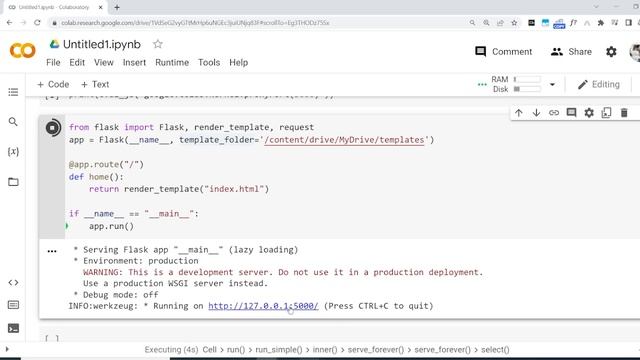Star the Untitled1.ipynb notebook
This screenshot has height=360, width=640.
pos(158,44)
